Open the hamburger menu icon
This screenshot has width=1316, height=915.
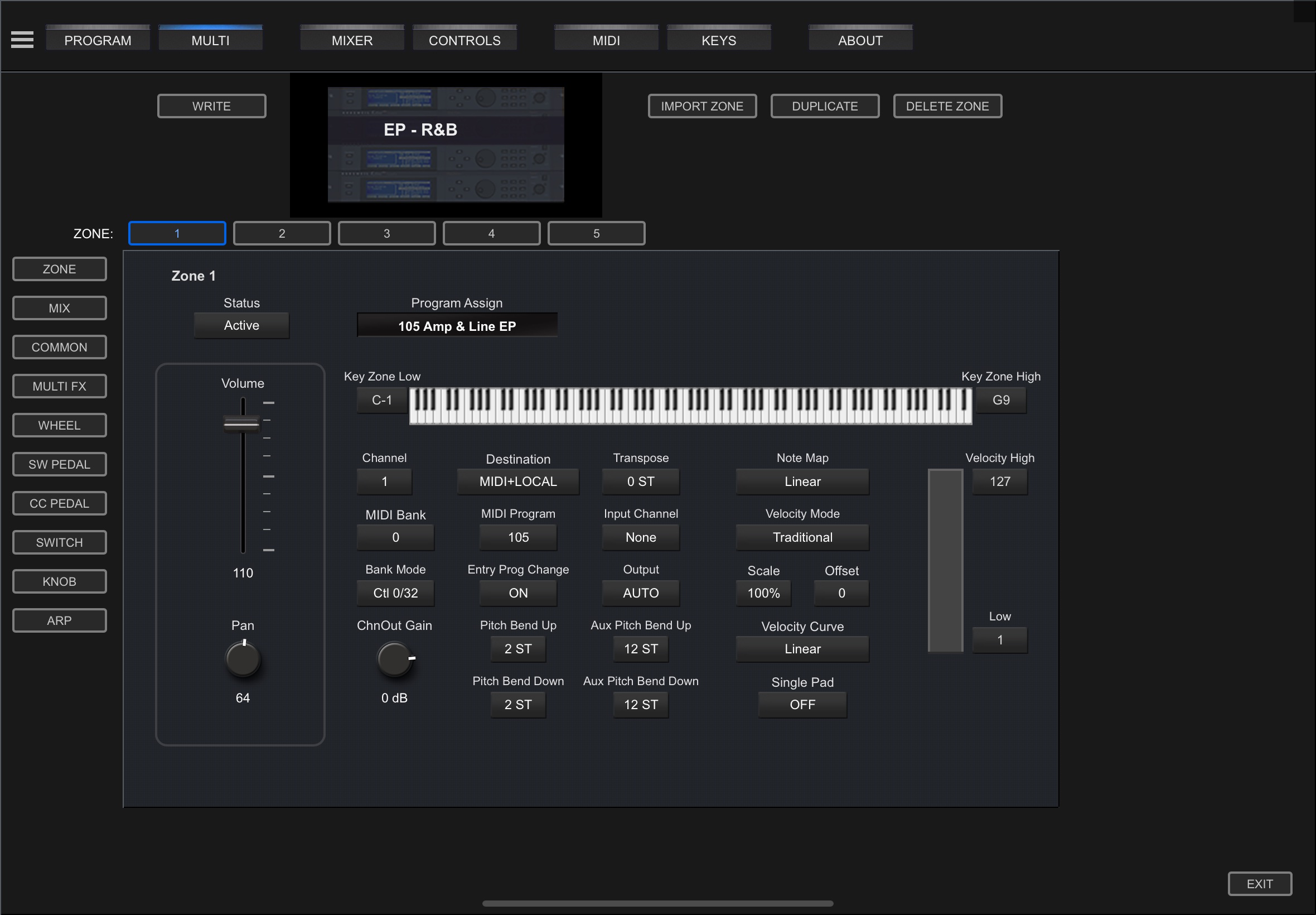point(22,40)
